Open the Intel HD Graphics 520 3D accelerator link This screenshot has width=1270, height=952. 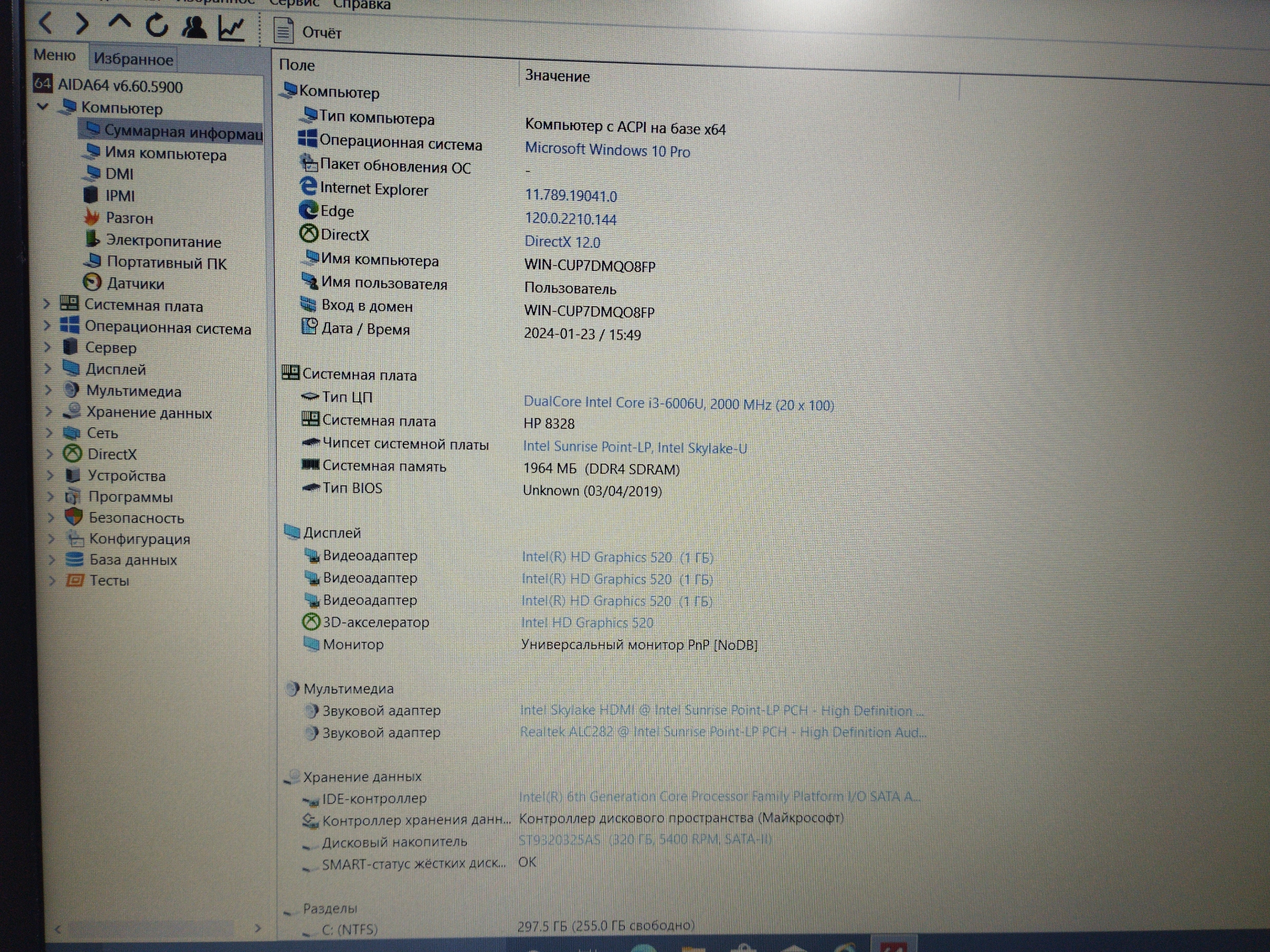pyautogui.click(x=587, y=623)
